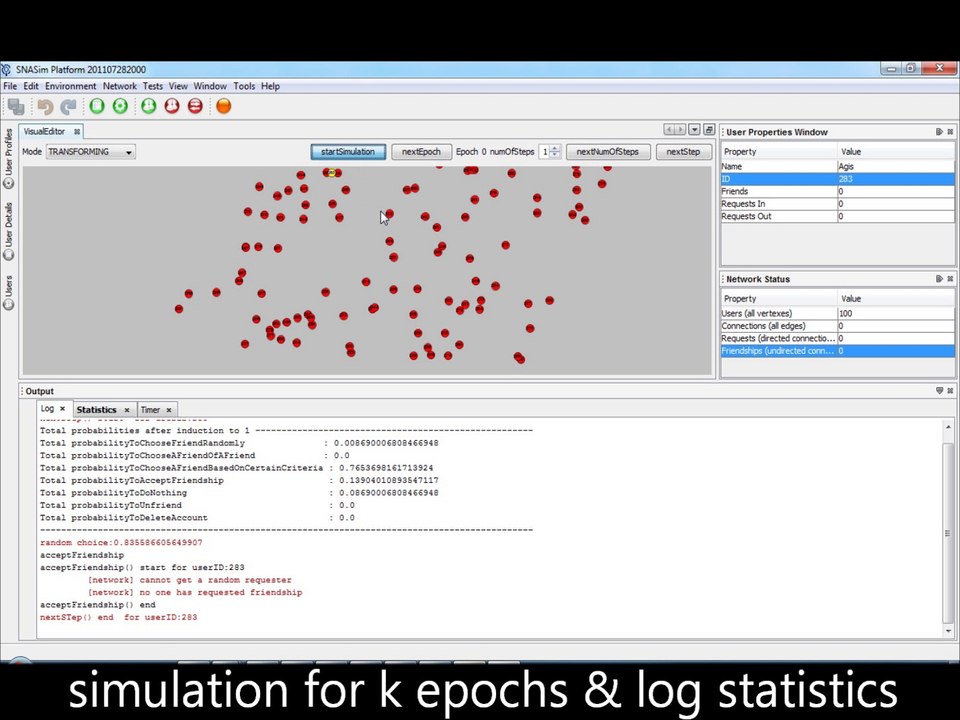Open the User Details side panel
The image size is (960, 720).
click(x=9, y=231)
